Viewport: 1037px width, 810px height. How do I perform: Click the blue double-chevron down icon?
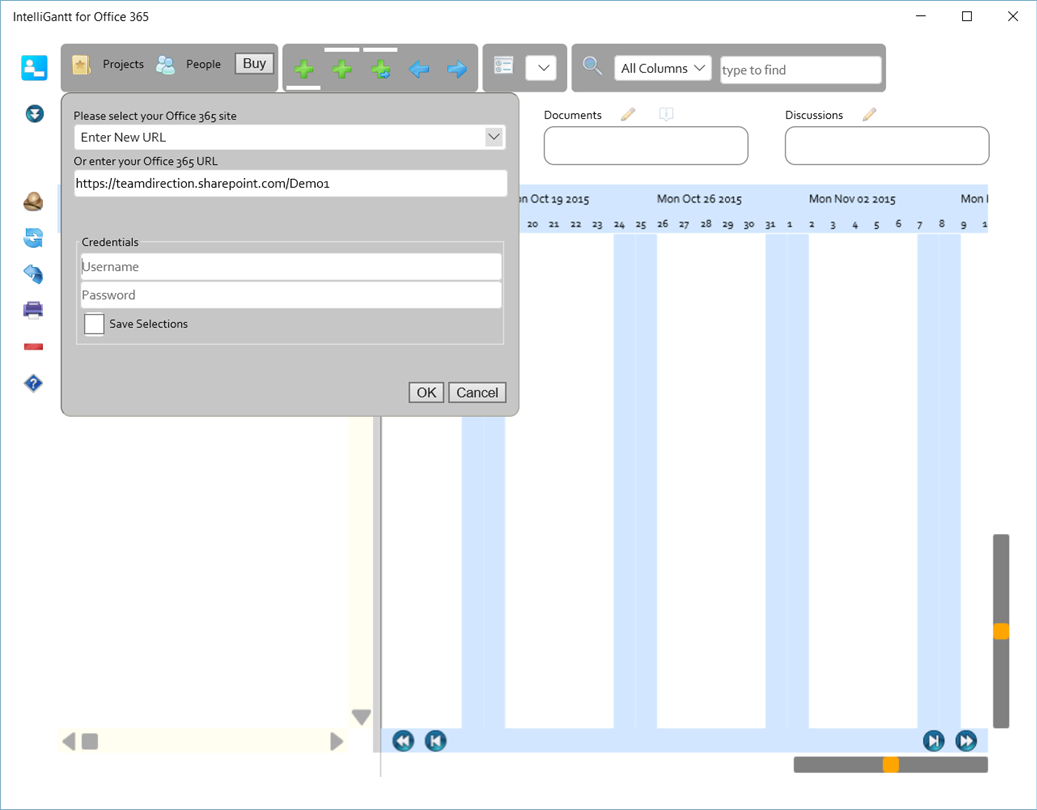(34, 114)
